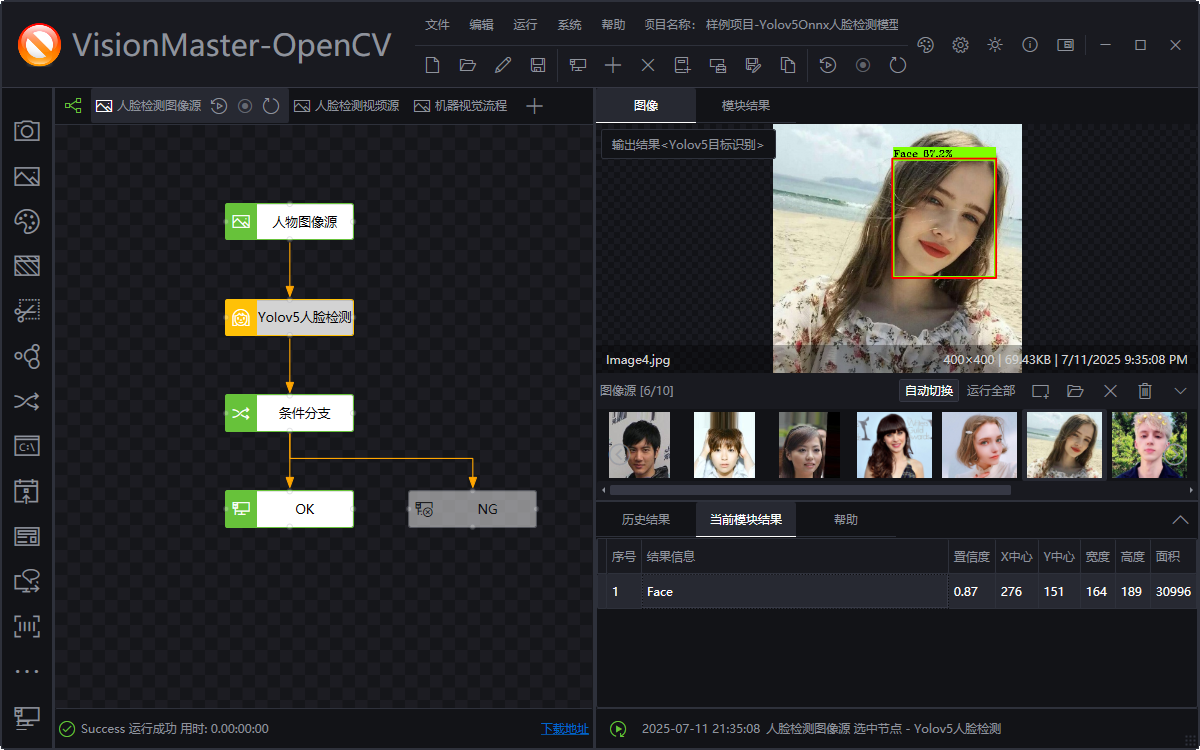Viewport: 1200px width, 750px height.
Task: Click the run workflow icon in the toolbar
Action: [x=827, y=64]
